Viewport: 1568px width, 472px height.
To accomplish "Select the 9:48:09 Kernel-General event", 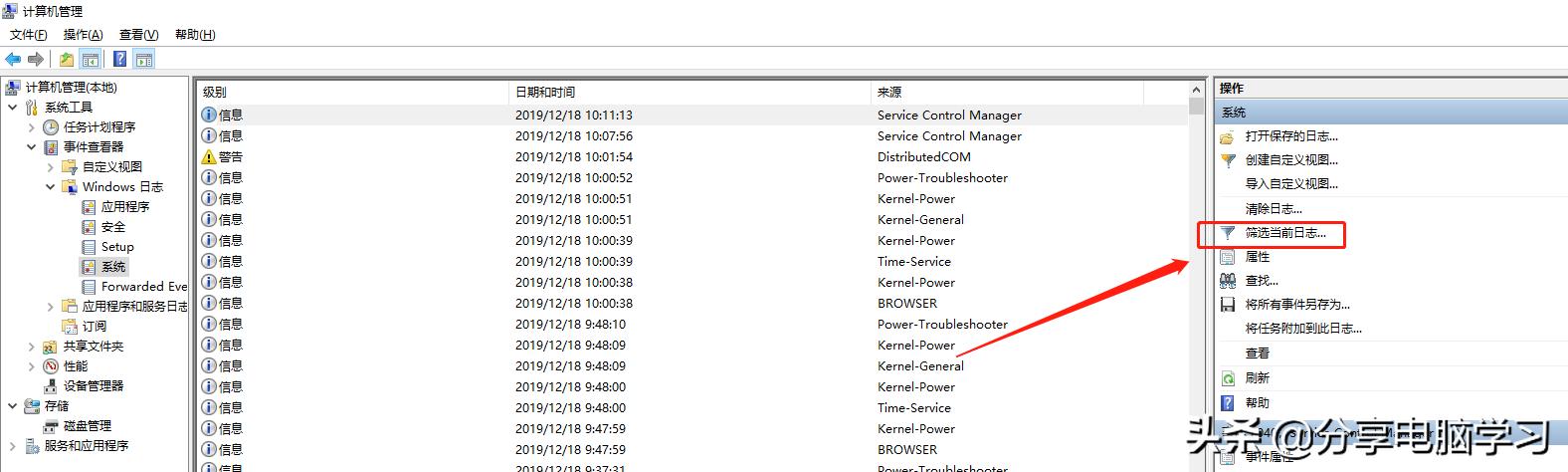I will [693, 366].
